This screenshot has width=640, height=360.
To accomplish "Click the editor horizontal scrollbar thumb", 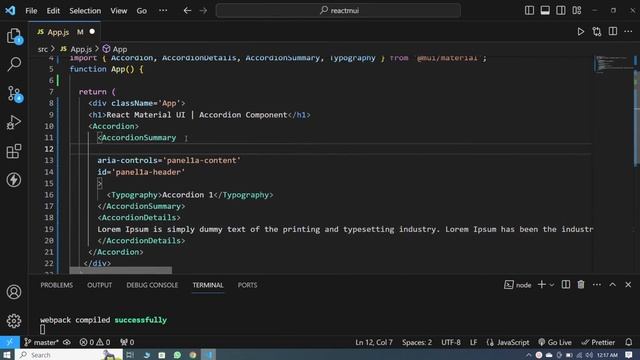I will tap(121, 270).
